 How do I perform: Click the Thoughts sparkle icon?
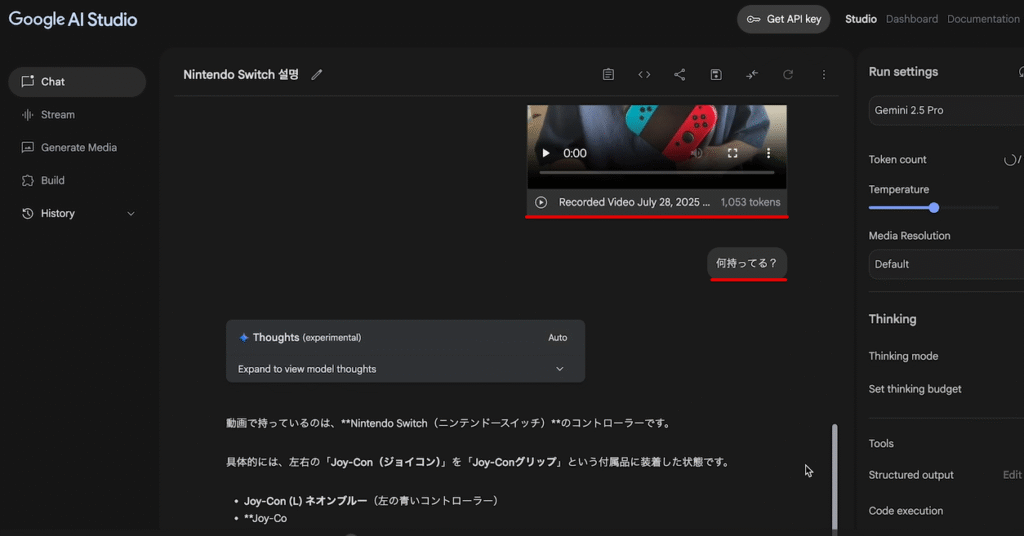coord(244,338)
